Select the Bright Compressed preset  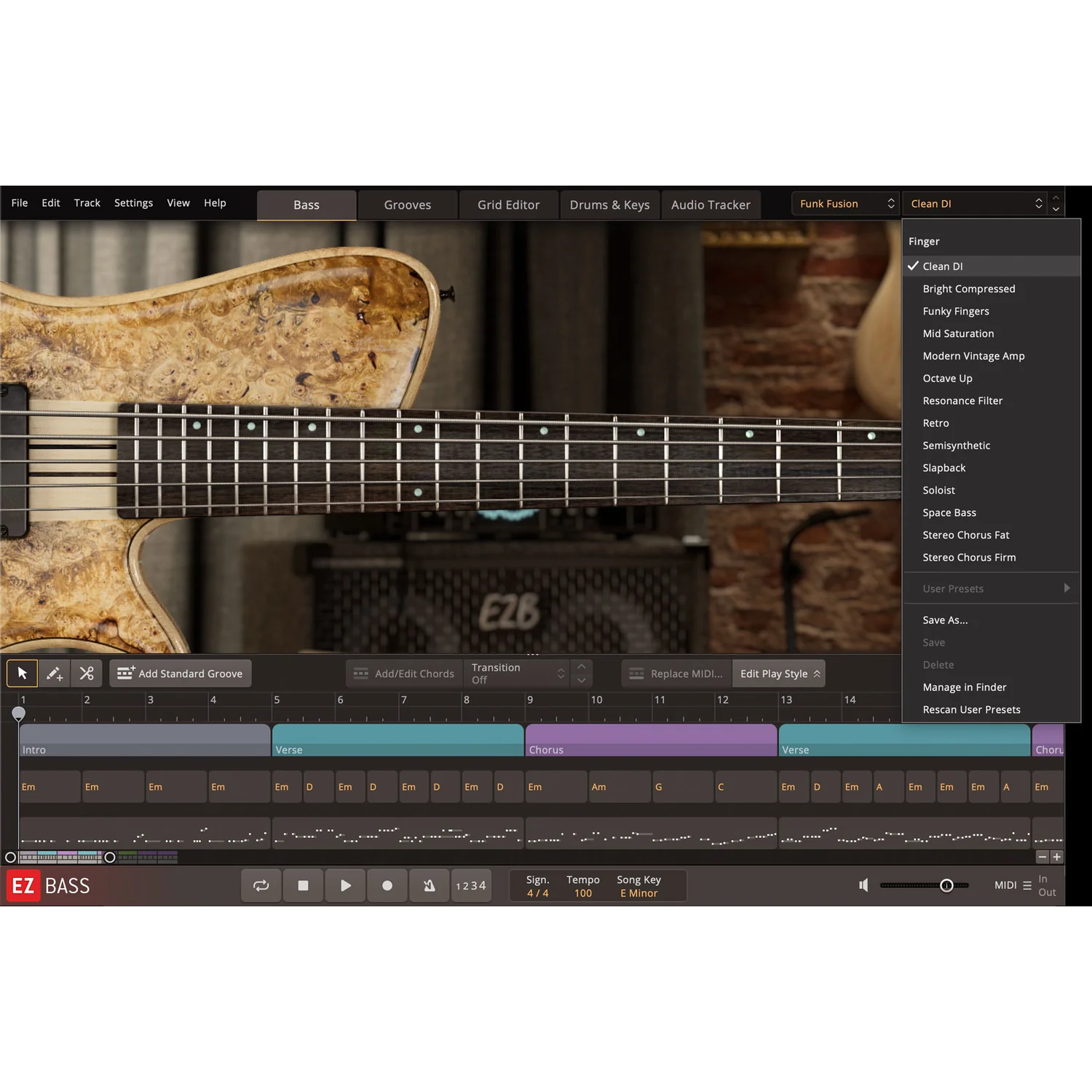[990, 289]
